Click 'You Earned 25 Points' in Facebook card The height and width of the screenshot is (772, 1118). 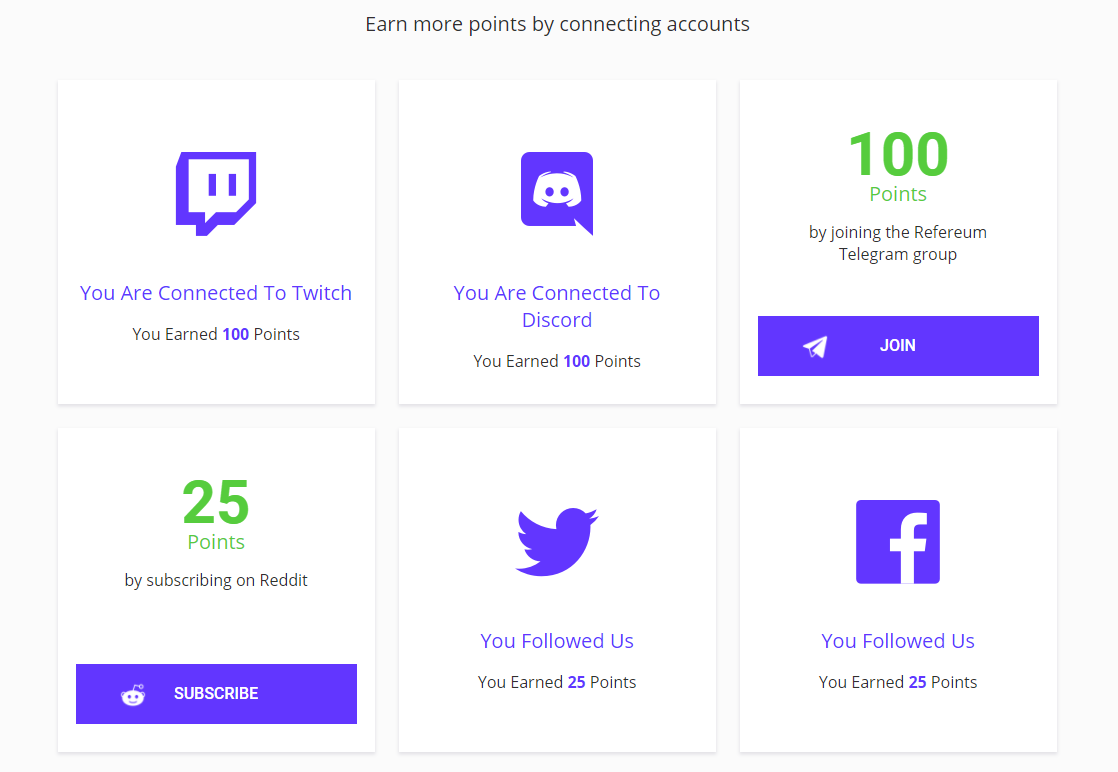tap(898, 682)
